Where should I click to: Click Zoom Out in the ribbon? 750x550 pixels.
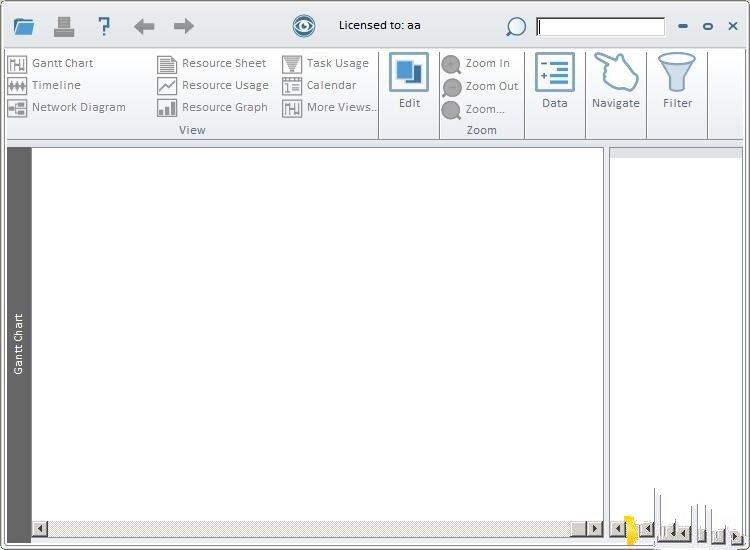[480, 86]
